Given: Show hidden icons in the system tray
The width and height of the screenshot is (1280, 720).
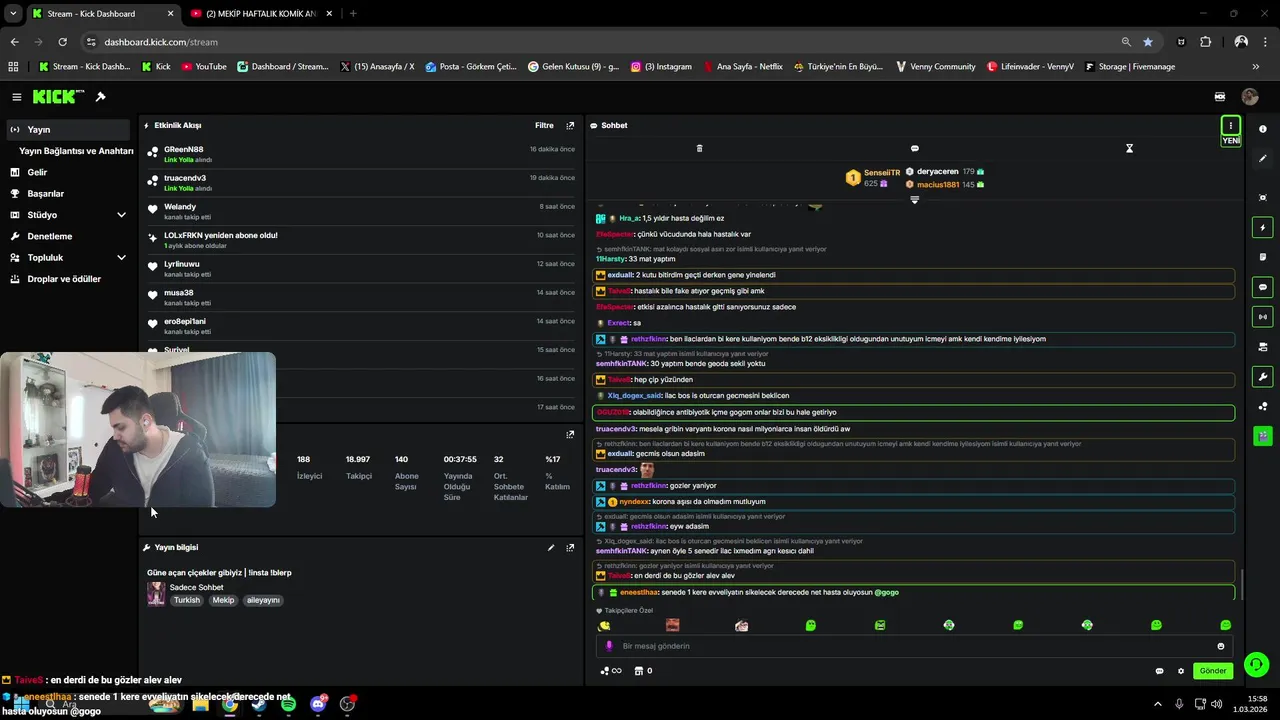Looking at the screenshot, I should pyautogui.click(x=1158, y=704).
